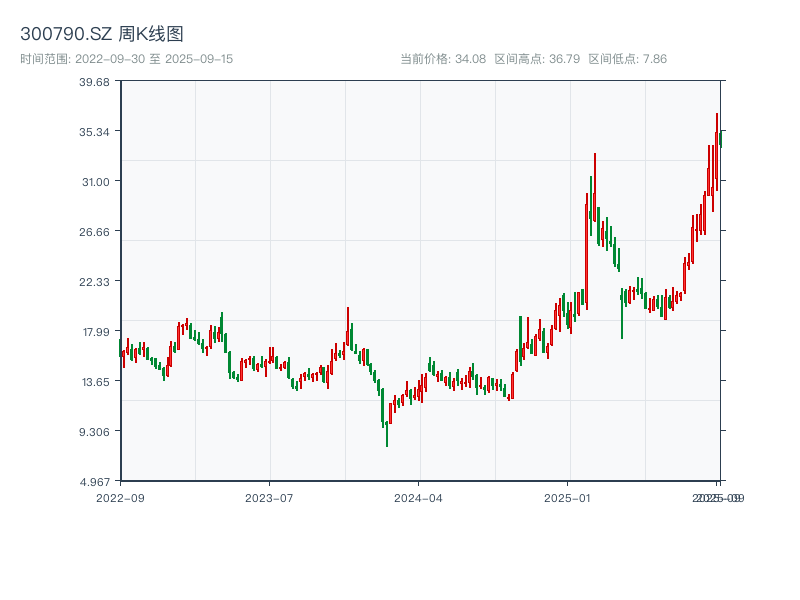
Task: Select the 13.65 y-axis price label
Action: tap(96, 382)
